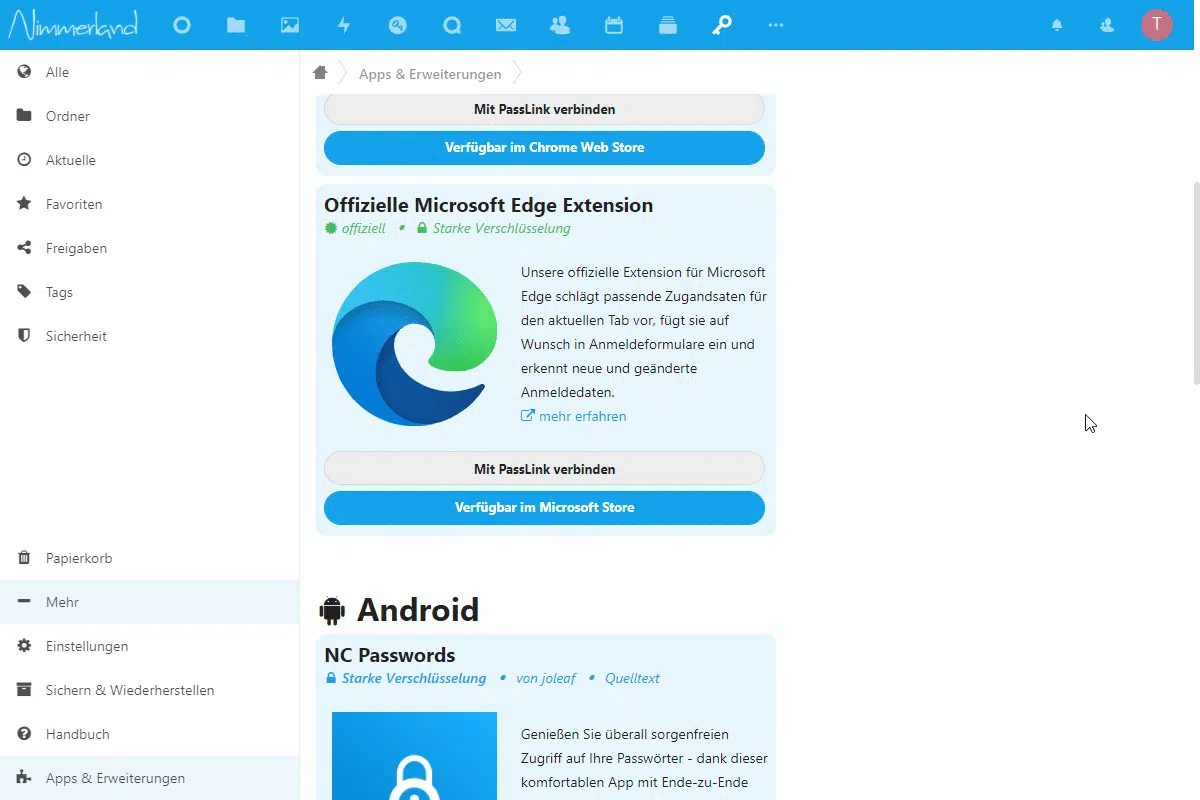Click Verfügbar im Chrome Web Store
The height and width of the screenshot is (800, 1200).
544,147
